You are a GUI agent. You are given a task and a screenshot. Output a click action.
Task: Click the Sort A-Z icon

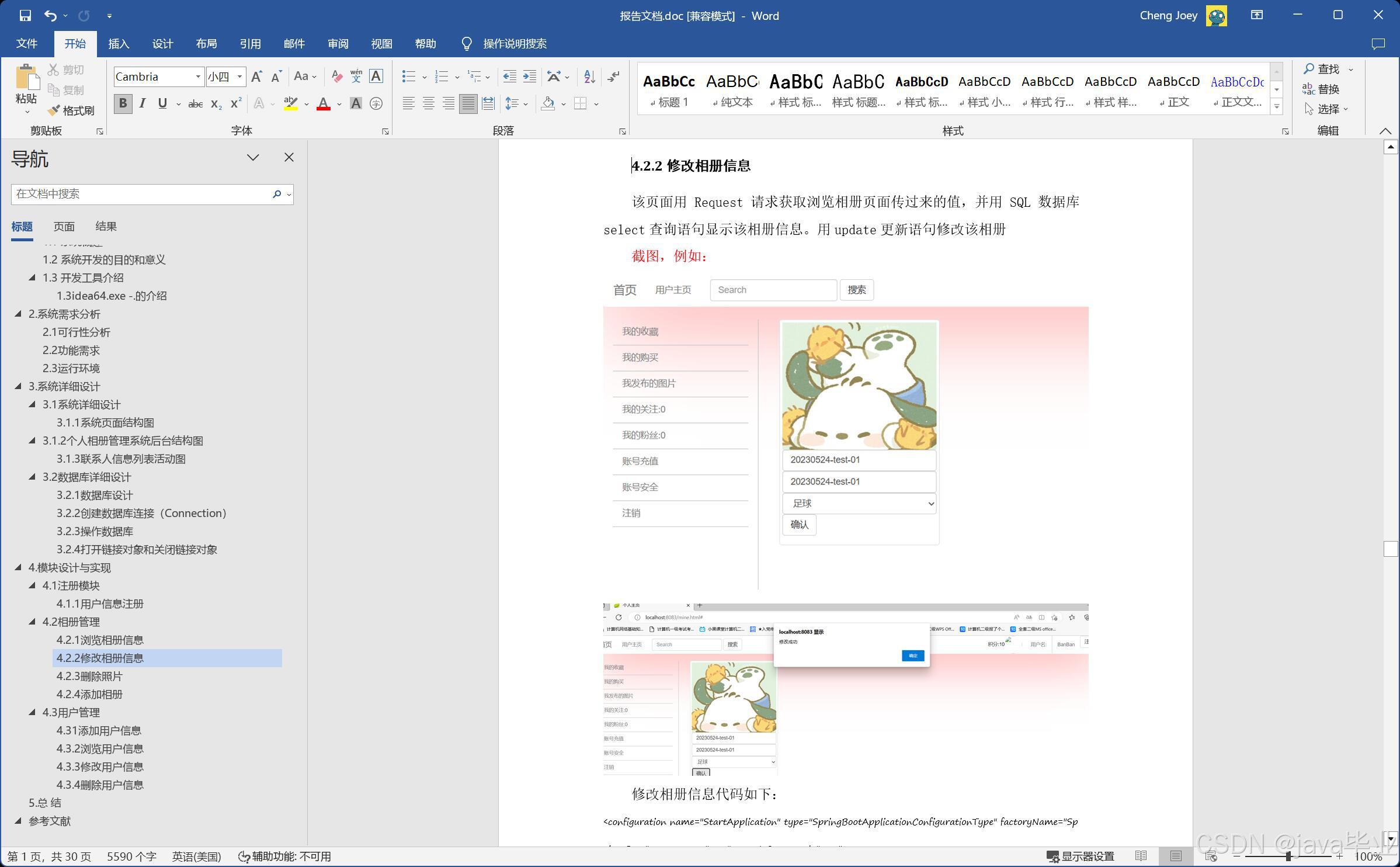click(589, 77)
